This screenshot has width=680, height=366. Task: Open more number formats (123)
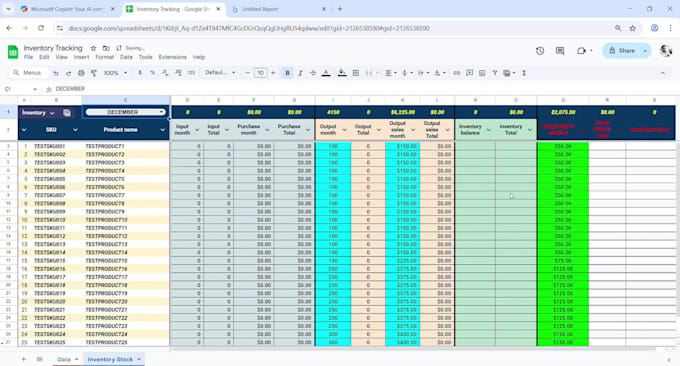pos(191,73)
